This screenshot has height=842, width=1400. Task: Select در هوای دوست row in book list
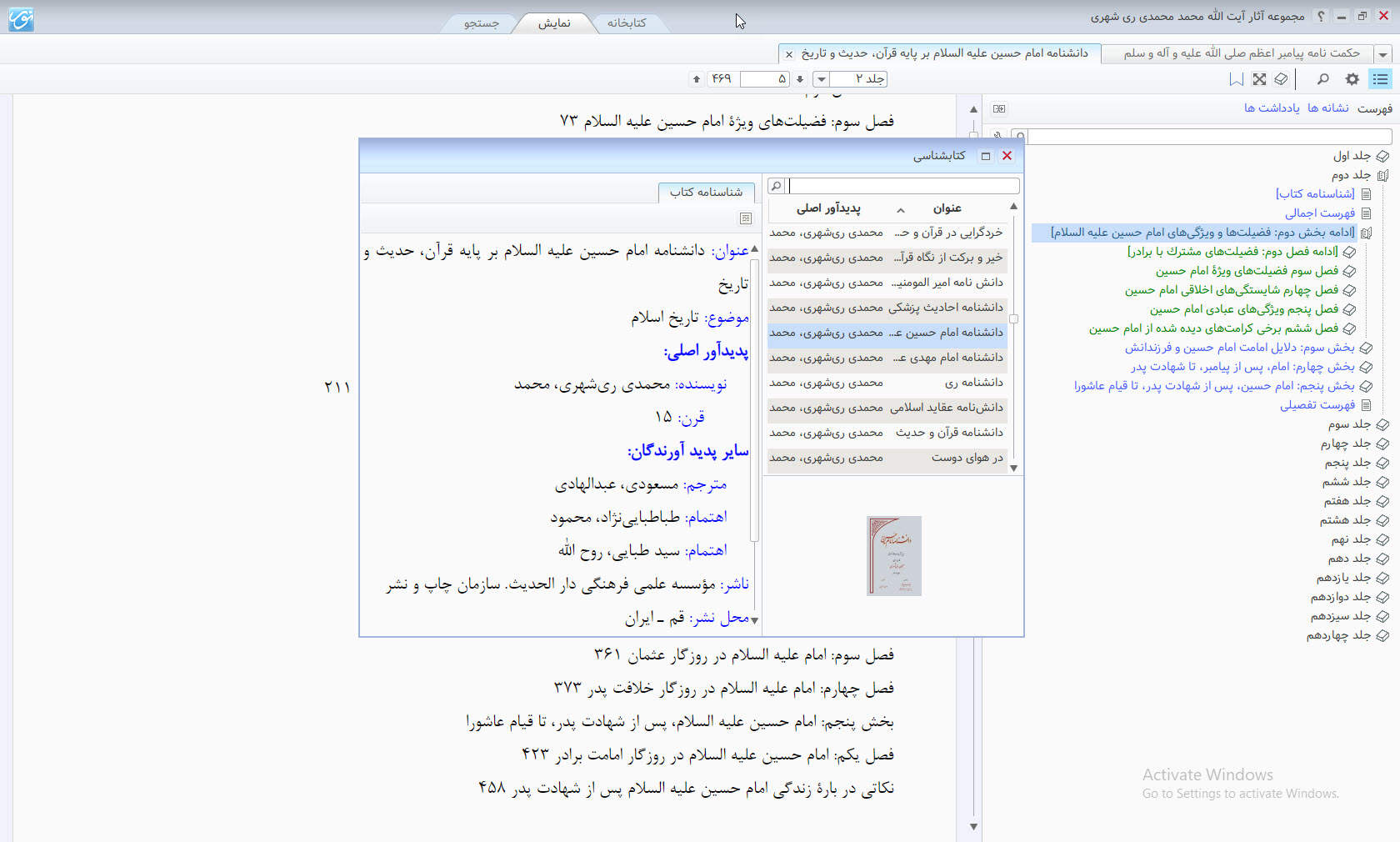pyautogui.click(x=887, y=458)
